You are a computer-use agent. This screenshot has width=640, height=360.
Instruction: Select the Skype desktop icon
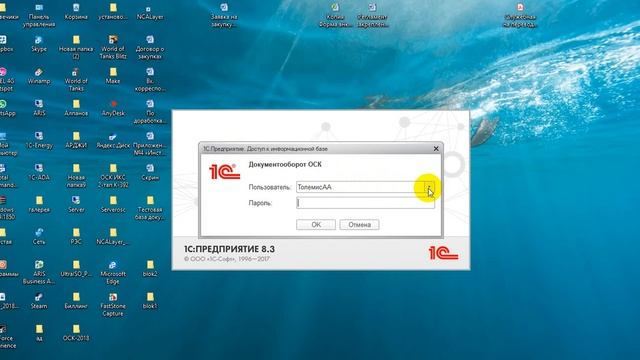[39, 44]
